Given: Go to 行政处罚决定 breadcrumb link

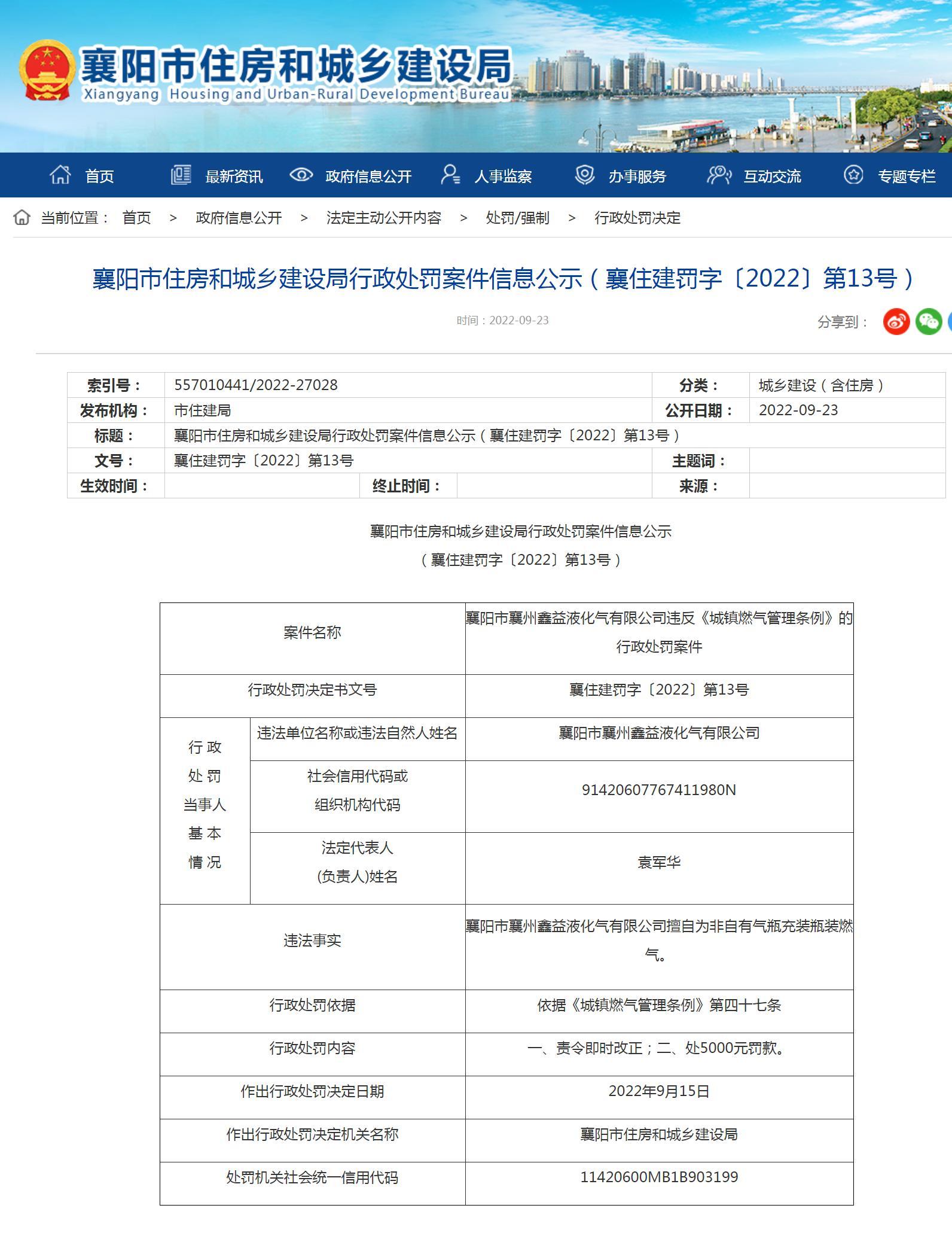Looking at the screenshot, I should 637,218.
